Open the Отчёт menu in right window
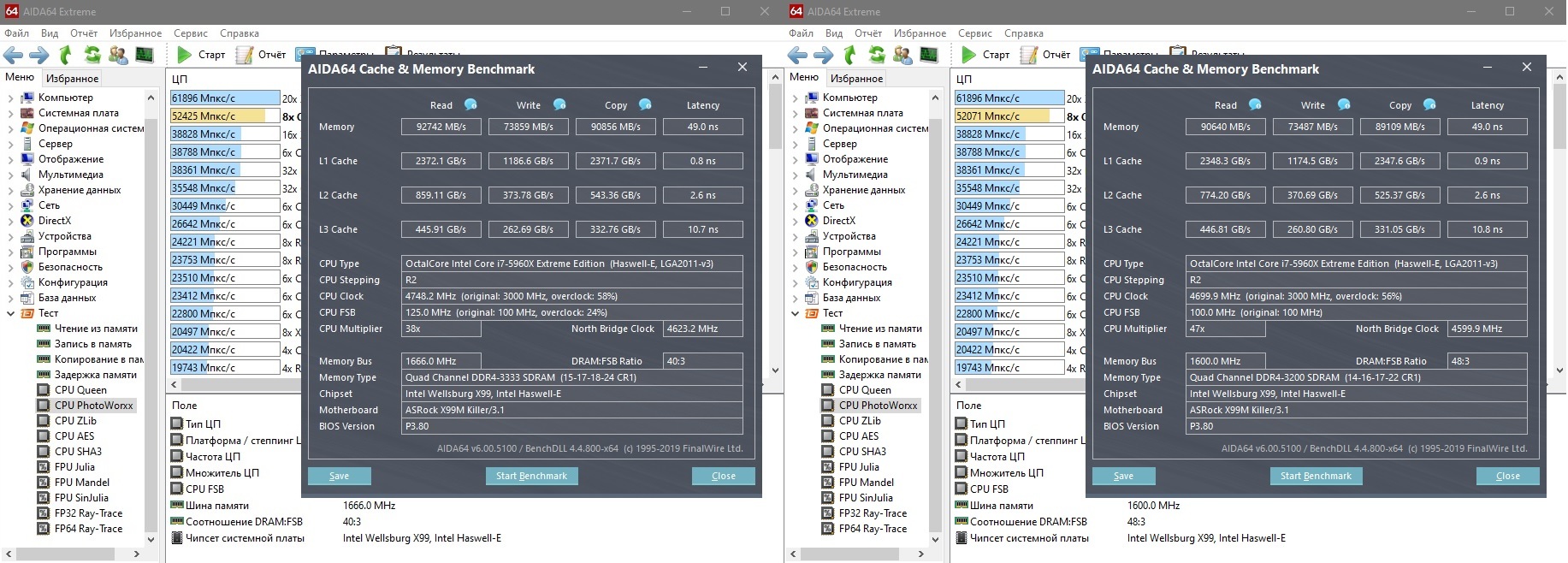The image size is (1568, 563). (x=868, y=33)
